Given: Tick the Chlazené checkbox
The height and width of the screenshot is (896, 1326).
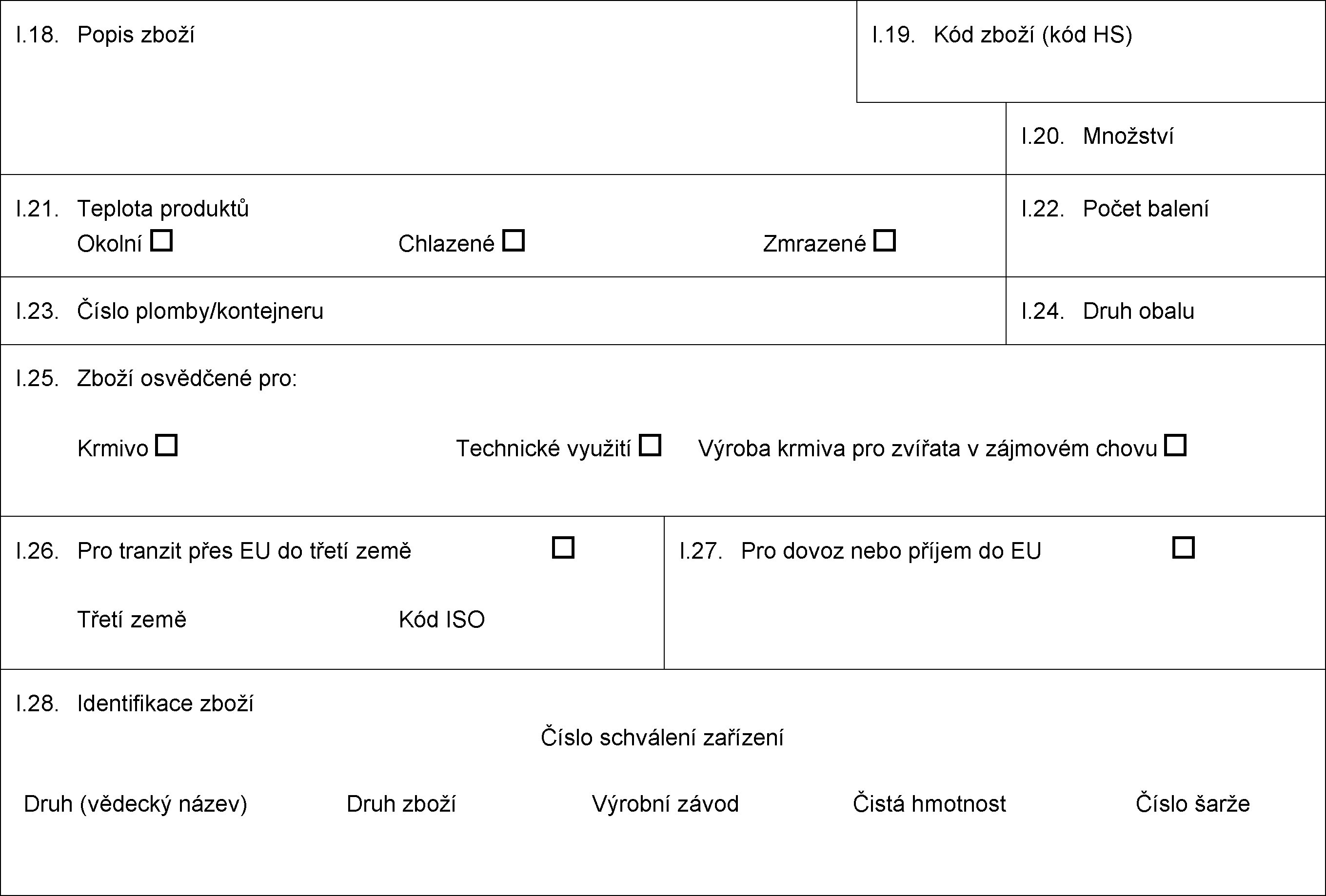Looking at the screenshot, I should click(x=514, y=241).
